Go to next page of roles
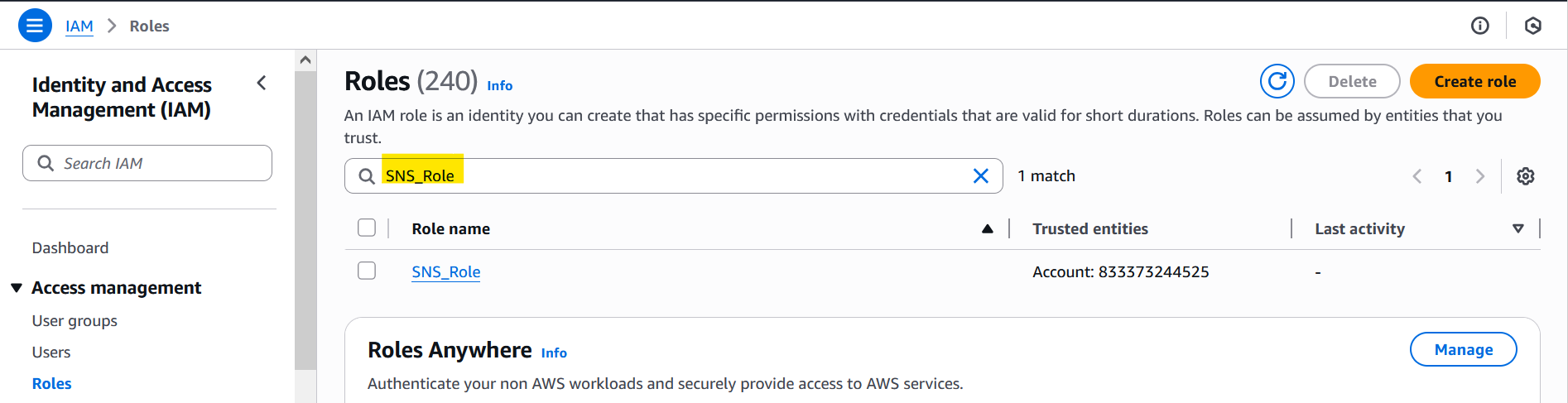1568x403 pixels. tap(1480, 176)
